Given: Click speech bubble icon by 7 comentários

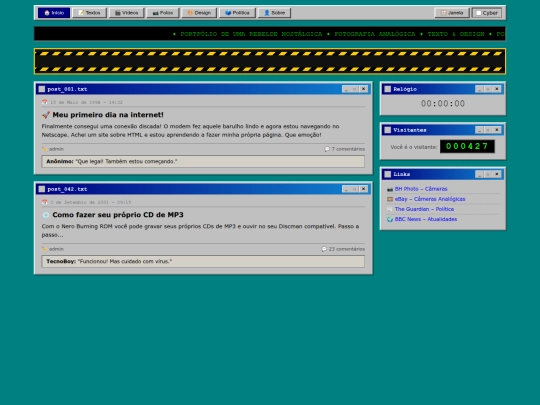Looking at the screenshot, I should (327, 149).
